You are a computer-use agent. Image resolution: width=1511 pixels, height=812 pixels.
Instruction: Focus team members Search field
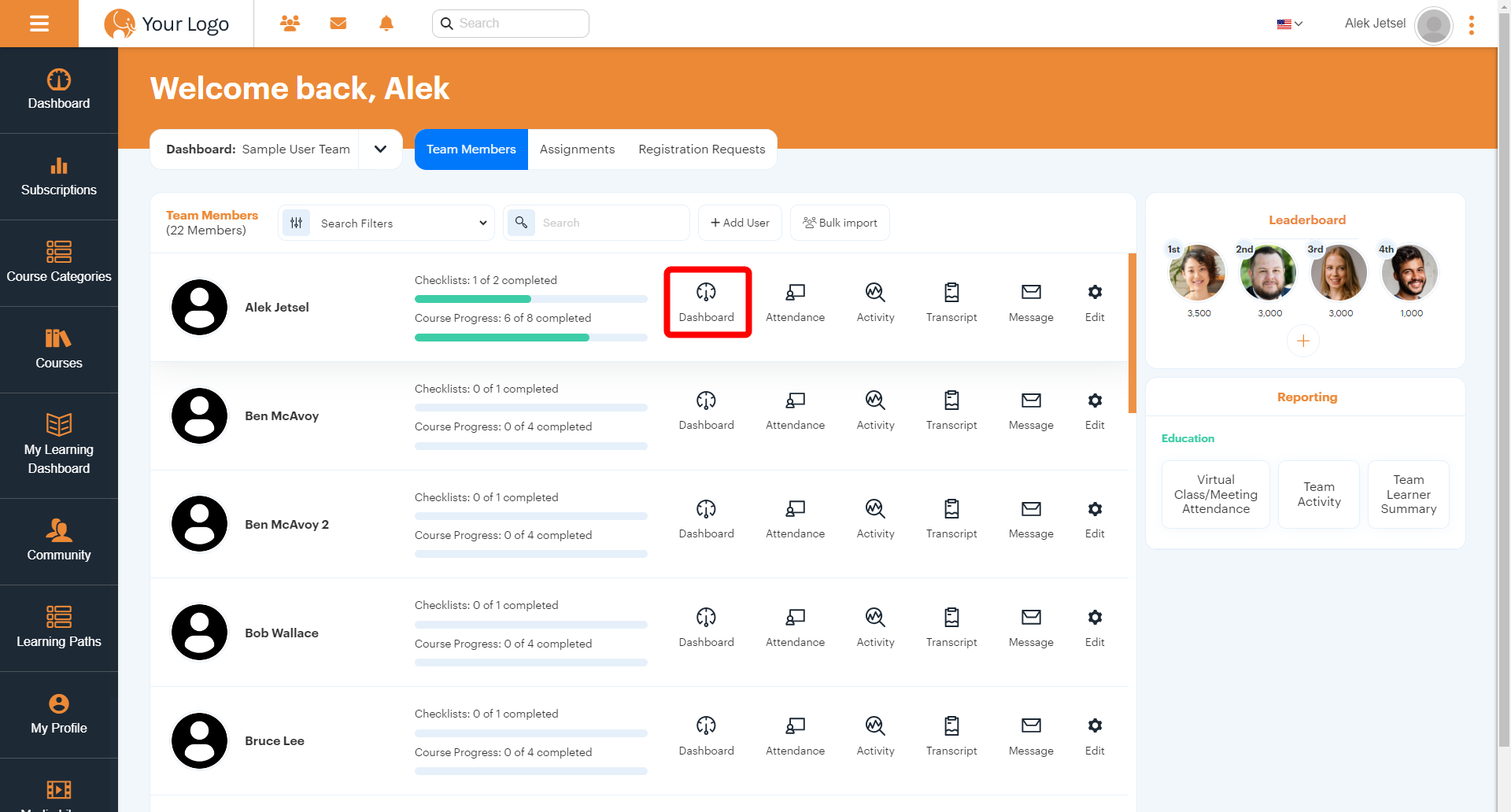(x=597, y=223)
